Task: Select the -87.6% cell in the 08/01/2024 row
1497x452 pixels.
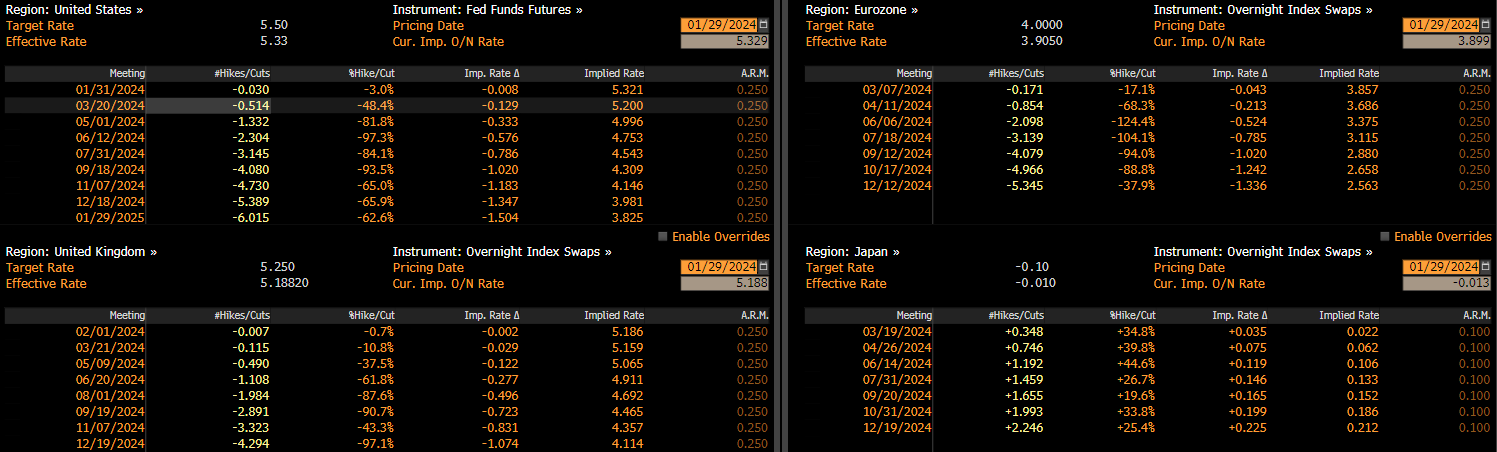Action: 376,396
